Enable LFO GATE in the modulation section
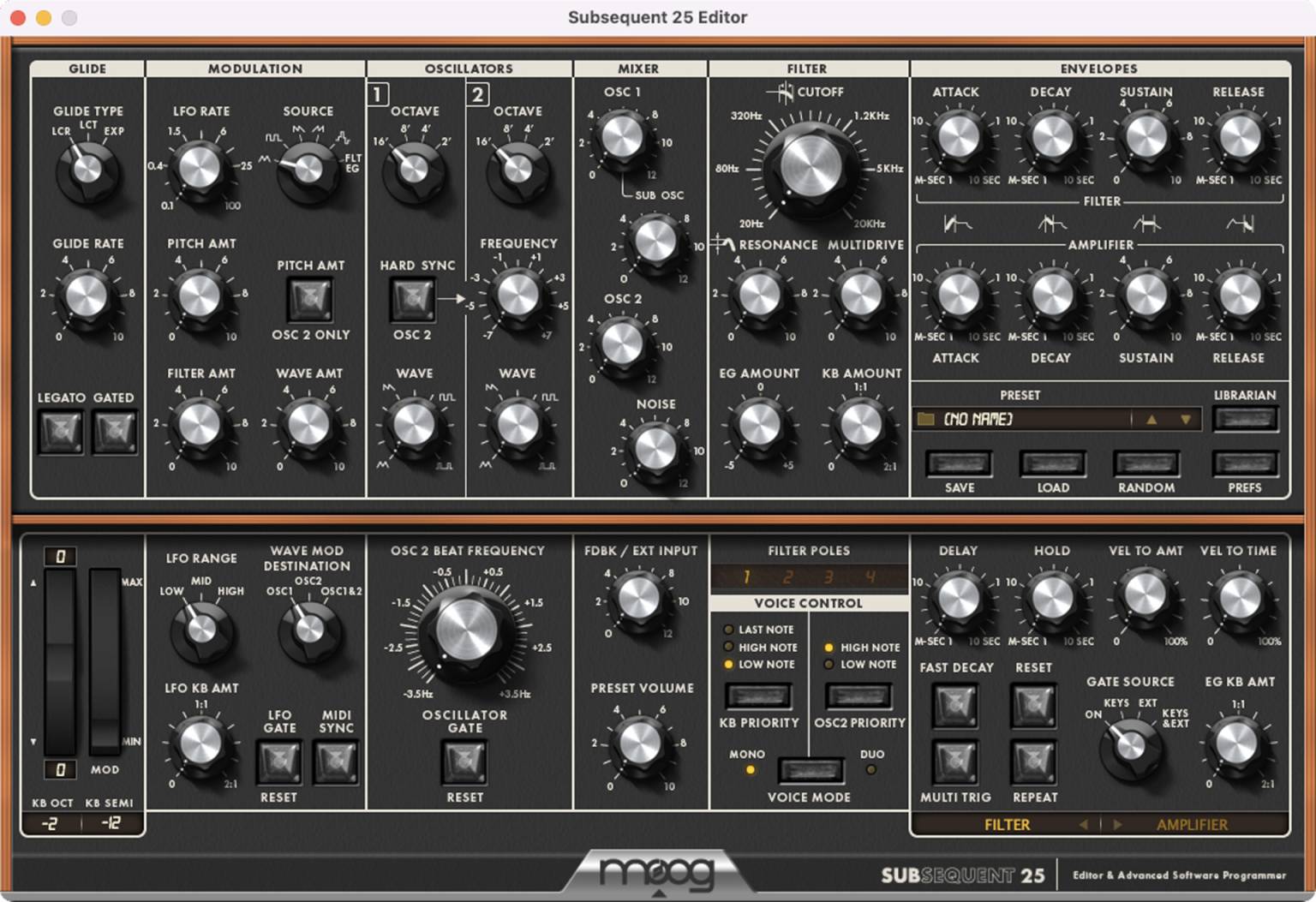This screenshot has height=902, width=1316. 278,762
